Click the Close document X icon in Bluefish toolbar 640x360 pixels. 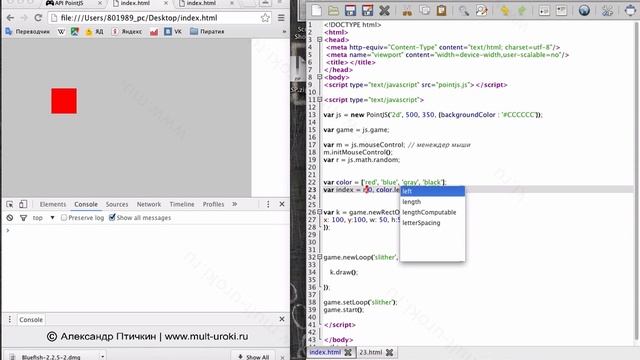tap(384, 10)
